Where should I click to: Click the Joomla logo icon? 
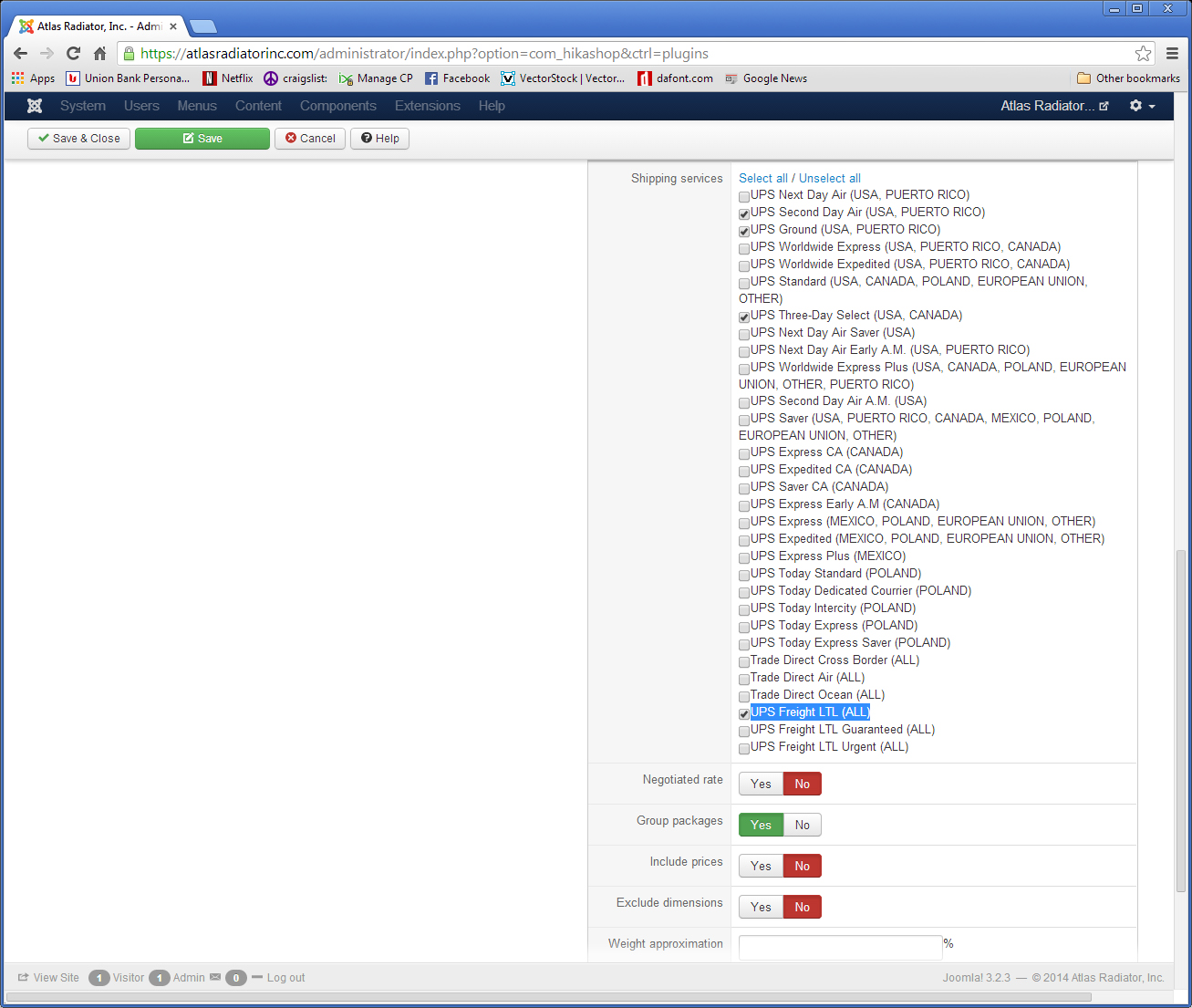click(35, 106)
